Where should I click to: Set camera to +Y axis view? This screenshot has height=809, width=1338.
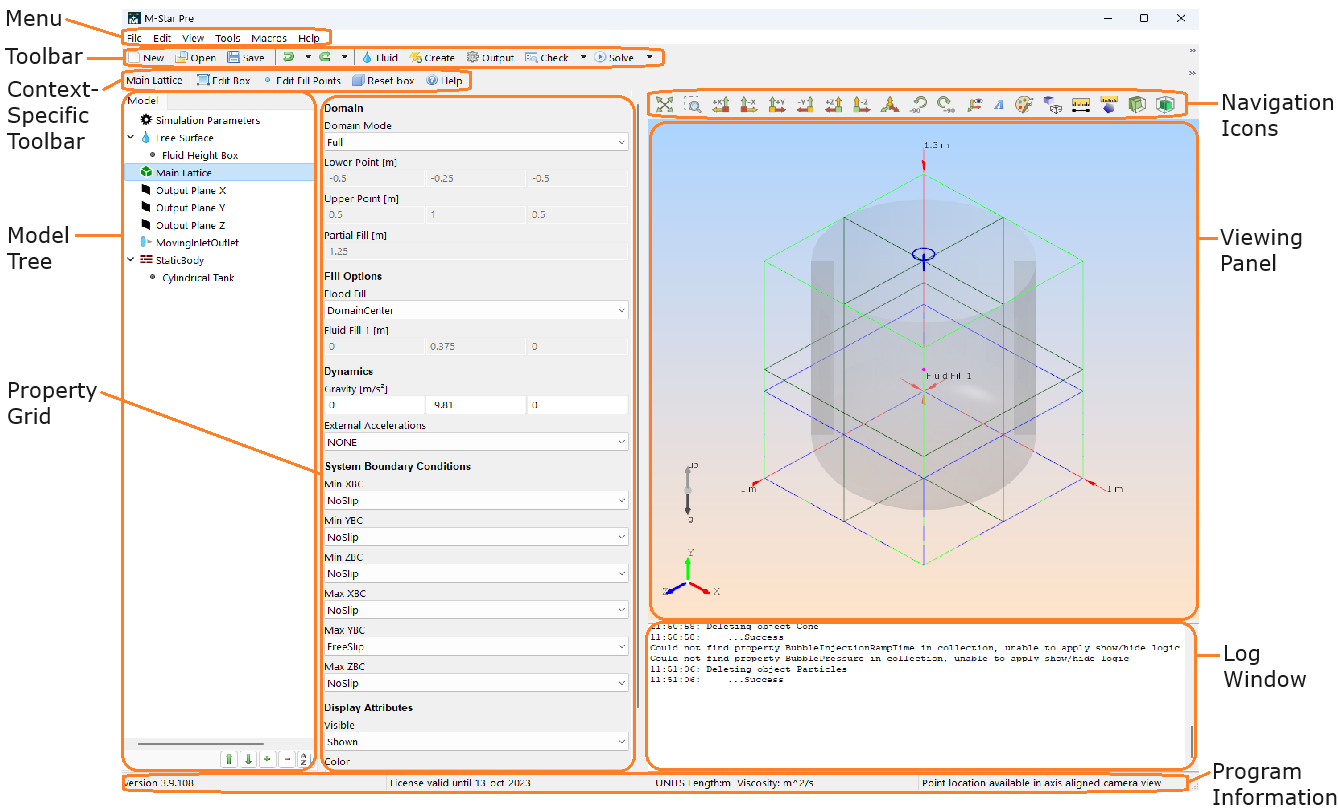[777, 104]
